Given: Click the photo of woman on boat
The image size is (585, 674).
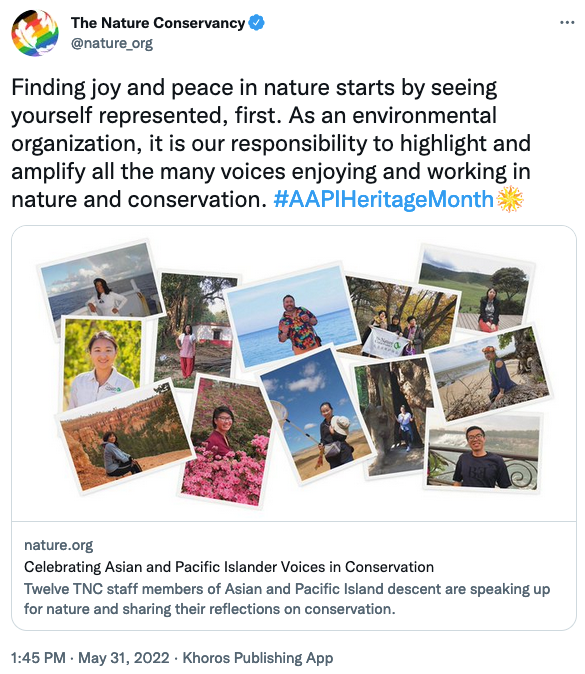Looking at the screenshot, I should tap(101, 282).
